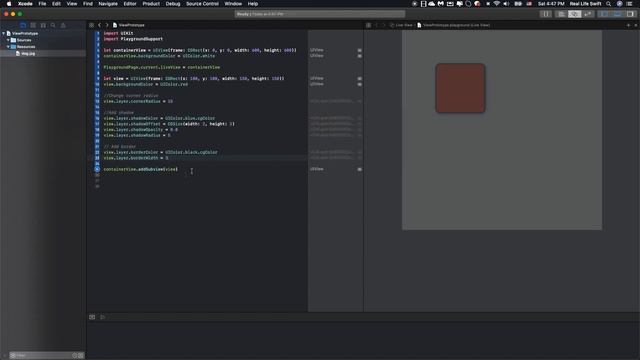Open the Library button in the toolbar
640x360 pixels.
click(x=545, y=14)
